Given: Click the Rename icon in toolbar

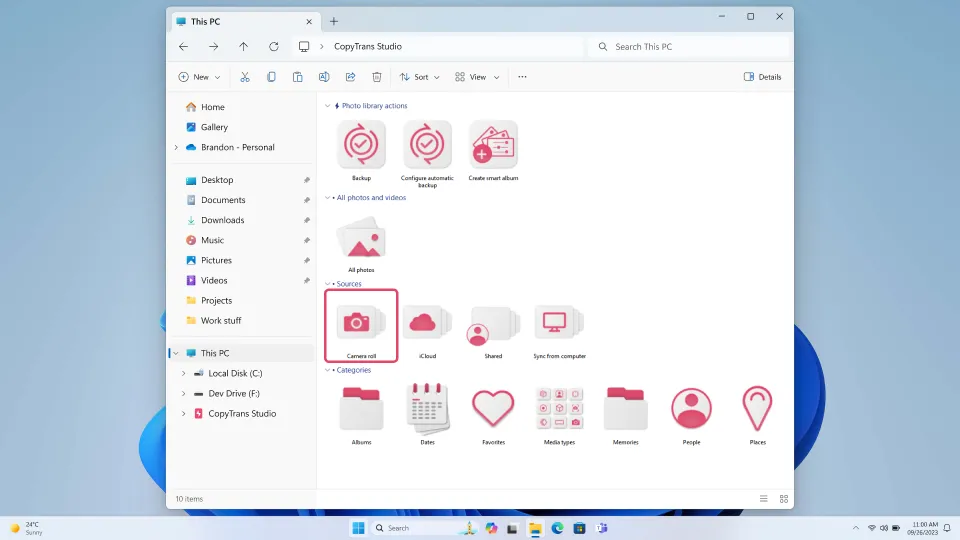Looking at the screenshot, I should (x=324, y=77).
